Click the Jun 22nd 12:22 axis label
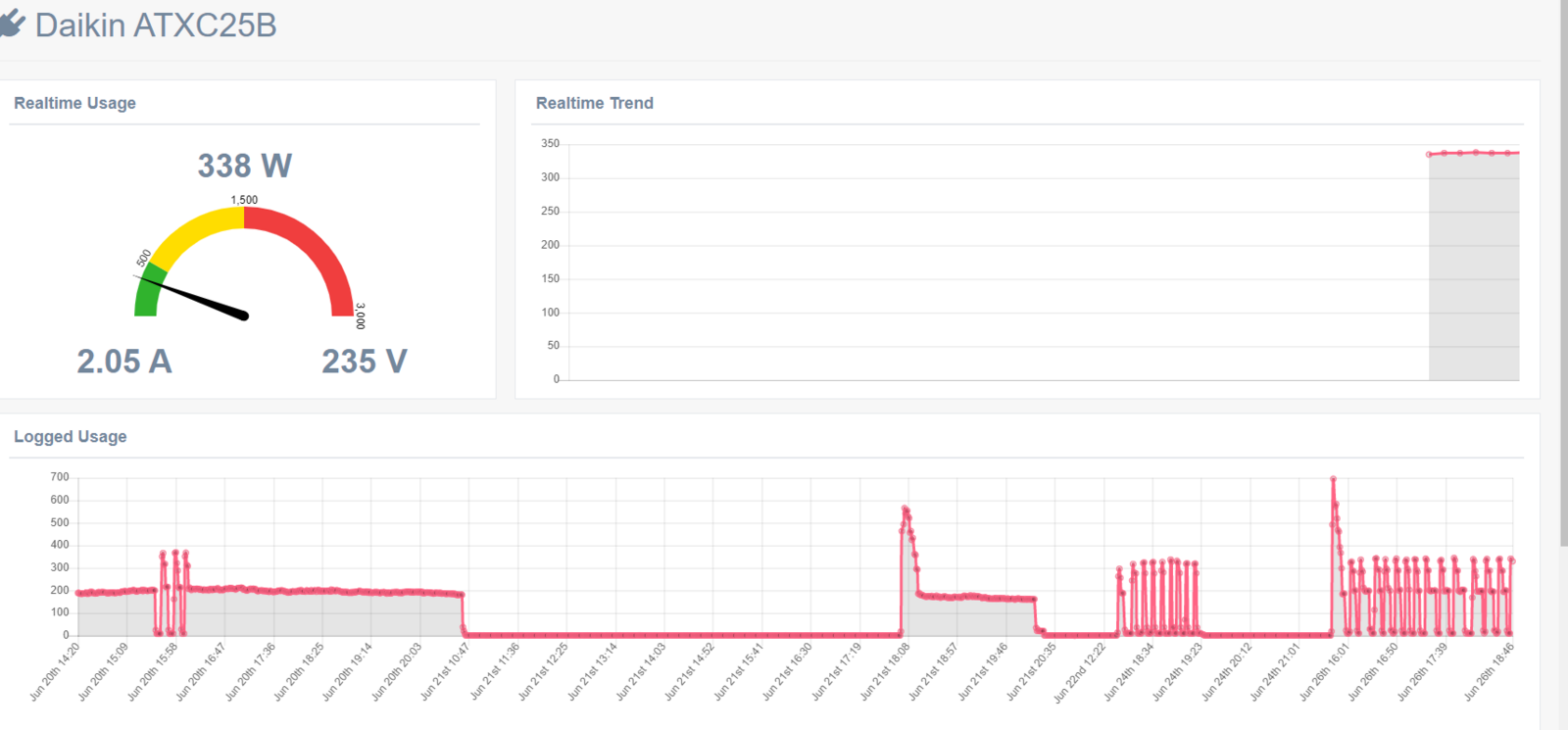This screenshot has width=1568, height=730. click(x=1079, y=672)
